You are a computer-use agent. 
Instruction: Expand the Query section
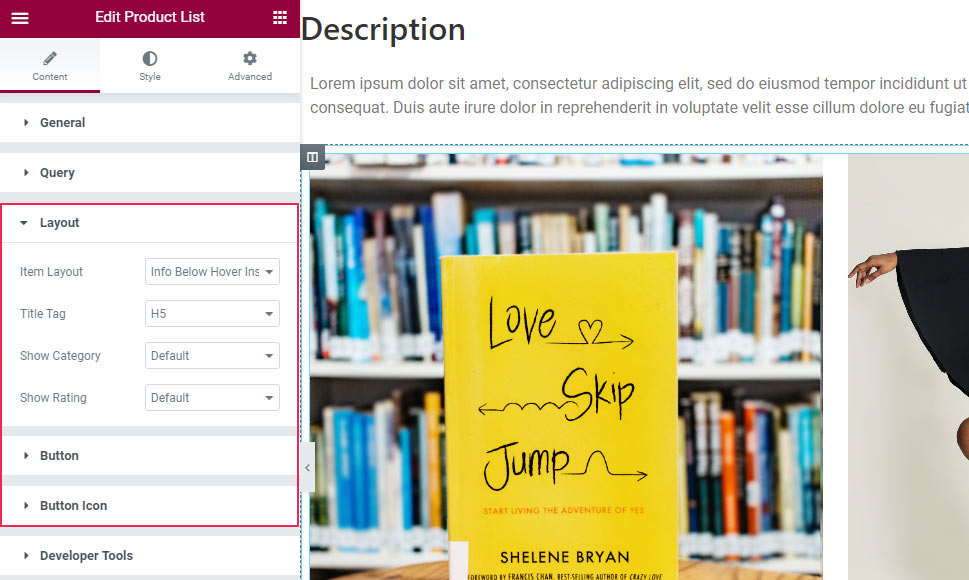[57, 173]
